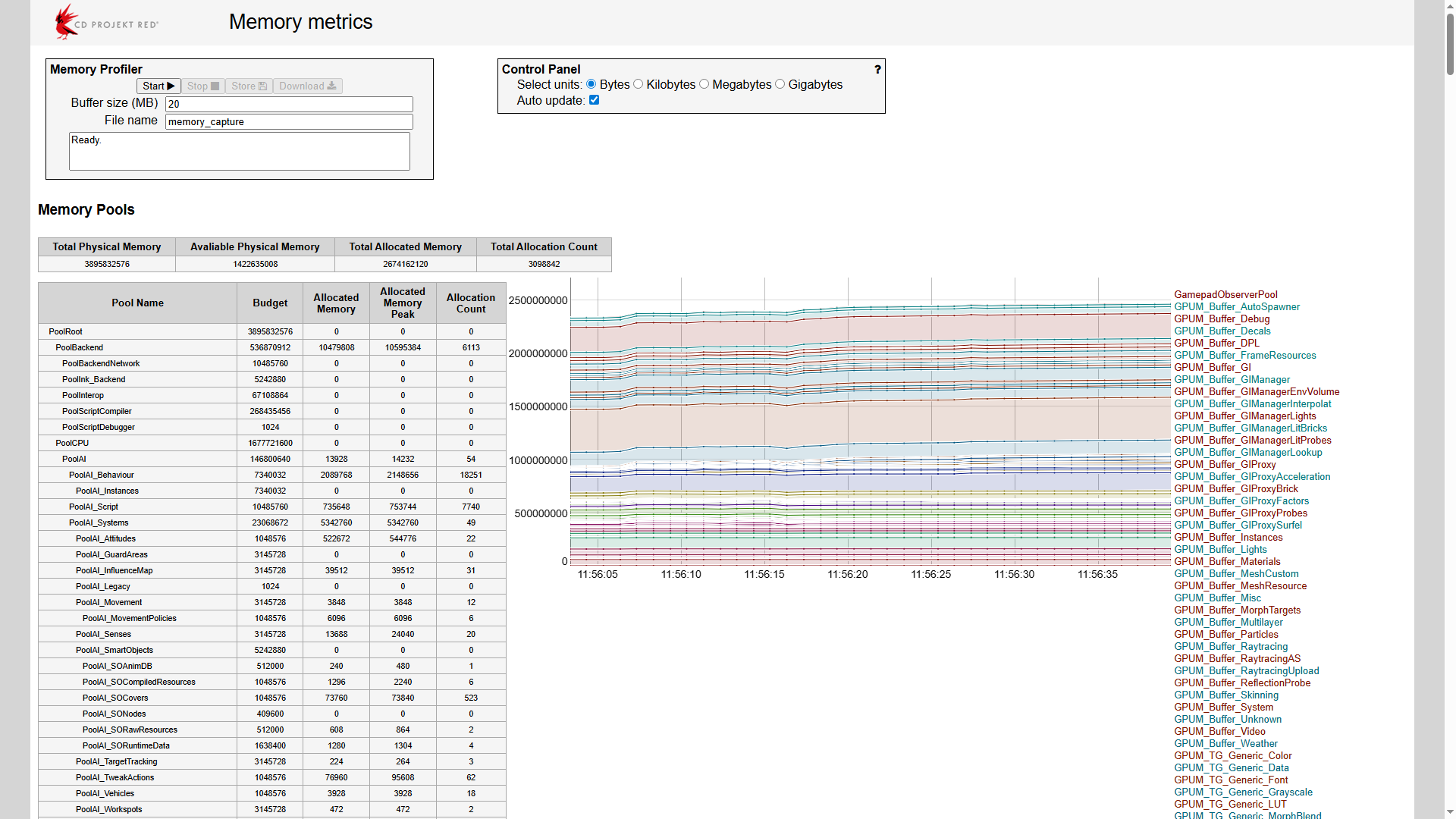The width and height of the screenshot is (1456, 819).
Task: Click the Total Allocated Memory value 2674162120
Action: 405,265
